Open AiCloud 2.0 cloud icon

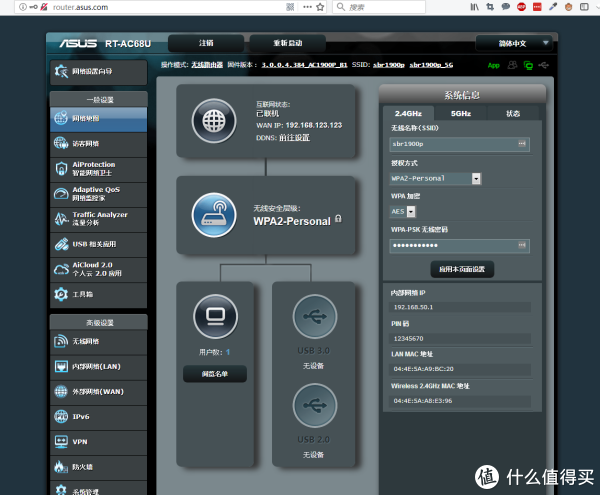(61, 269)
